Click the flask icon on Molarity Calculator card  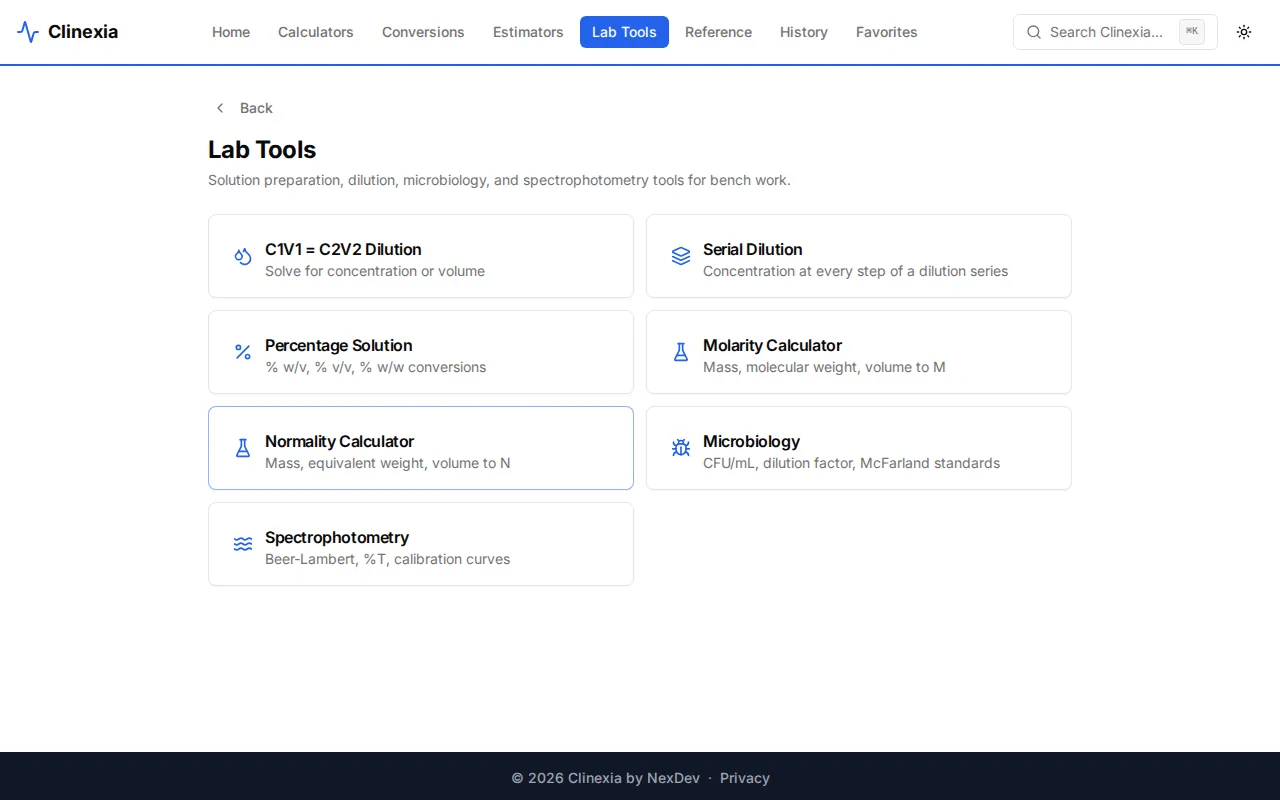pos(681,352)
